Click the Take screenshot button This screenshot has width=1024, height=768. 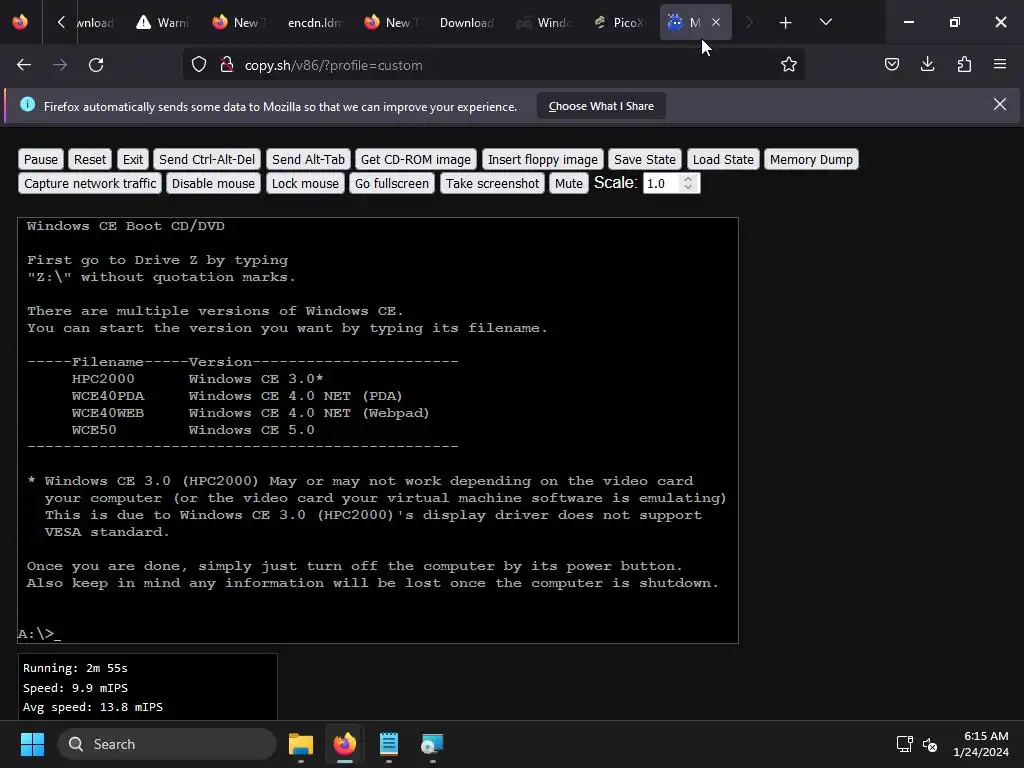coord(492,184)
